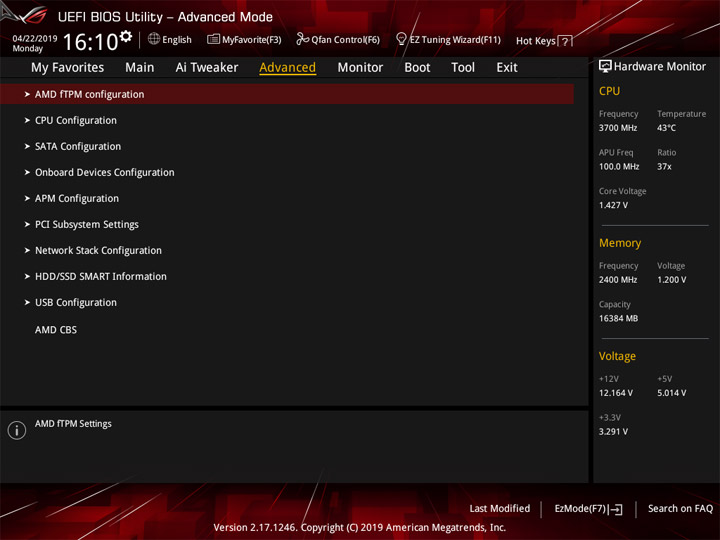Click memory capacity value 16384 MB
Screen dimensions: 720x540
click(618, 318)
